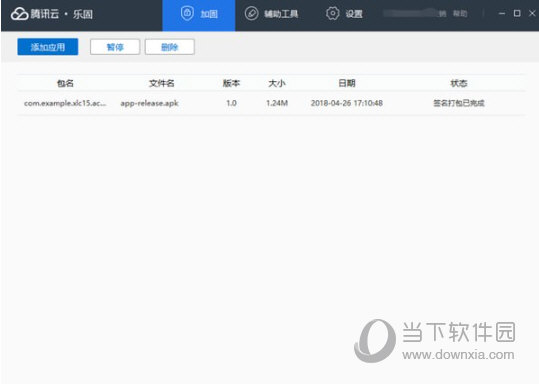Sort by the 文件名 column header
Viewport: 539px width, 384px height.
162,83
